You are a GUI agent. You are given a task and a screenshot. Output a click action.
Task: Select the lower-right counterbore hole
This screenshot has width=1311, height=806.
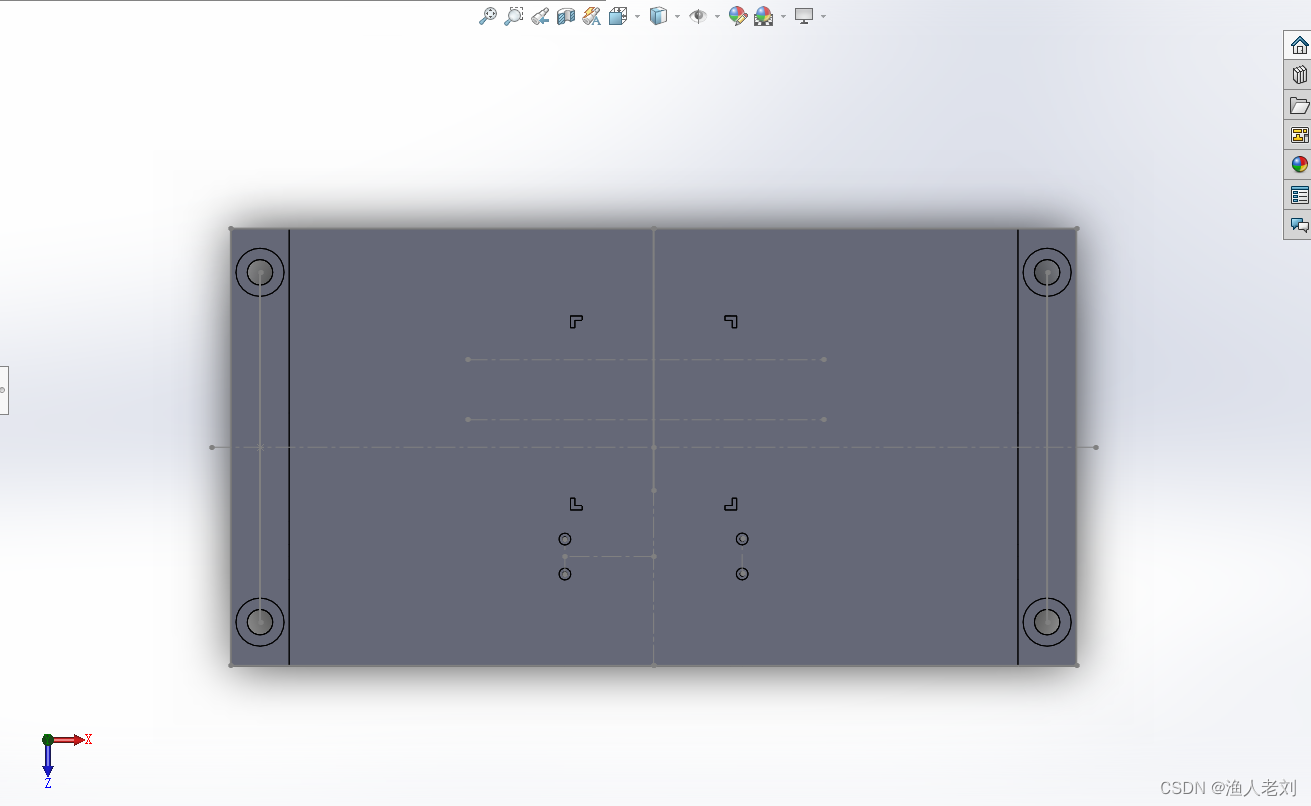click(1047, 622)
